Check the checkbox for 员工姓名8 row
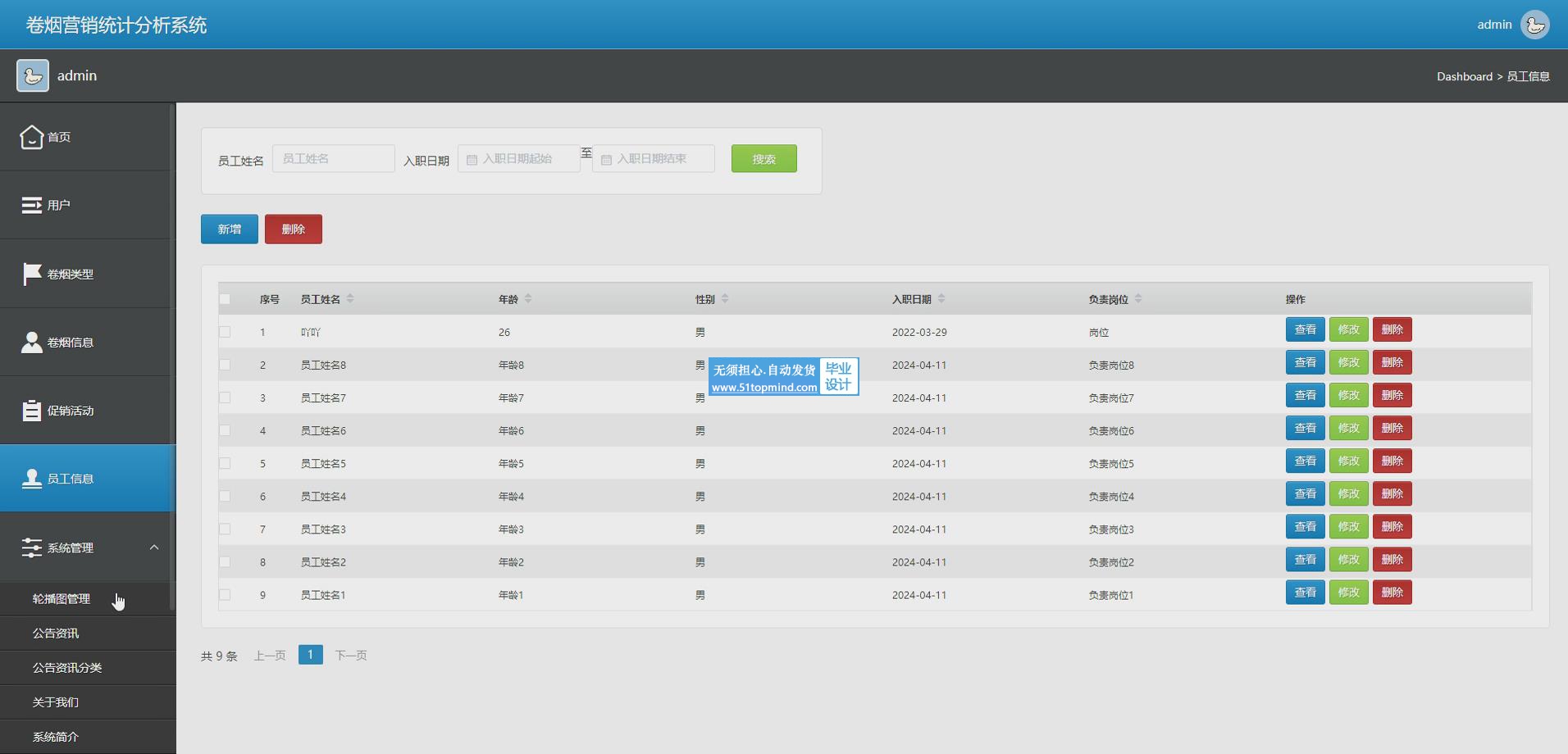The height and width of the screenshot is (754, 1568). [225, 365]
